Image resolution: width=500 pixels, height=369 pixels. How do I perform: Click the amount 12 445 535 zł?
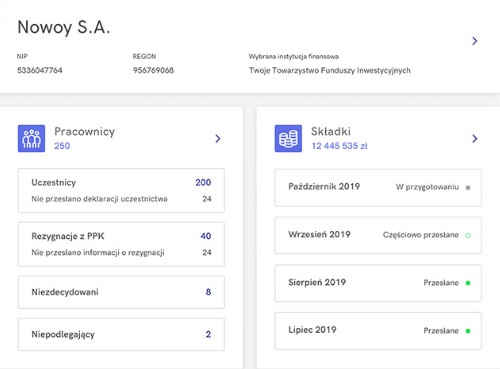(339, 146)
